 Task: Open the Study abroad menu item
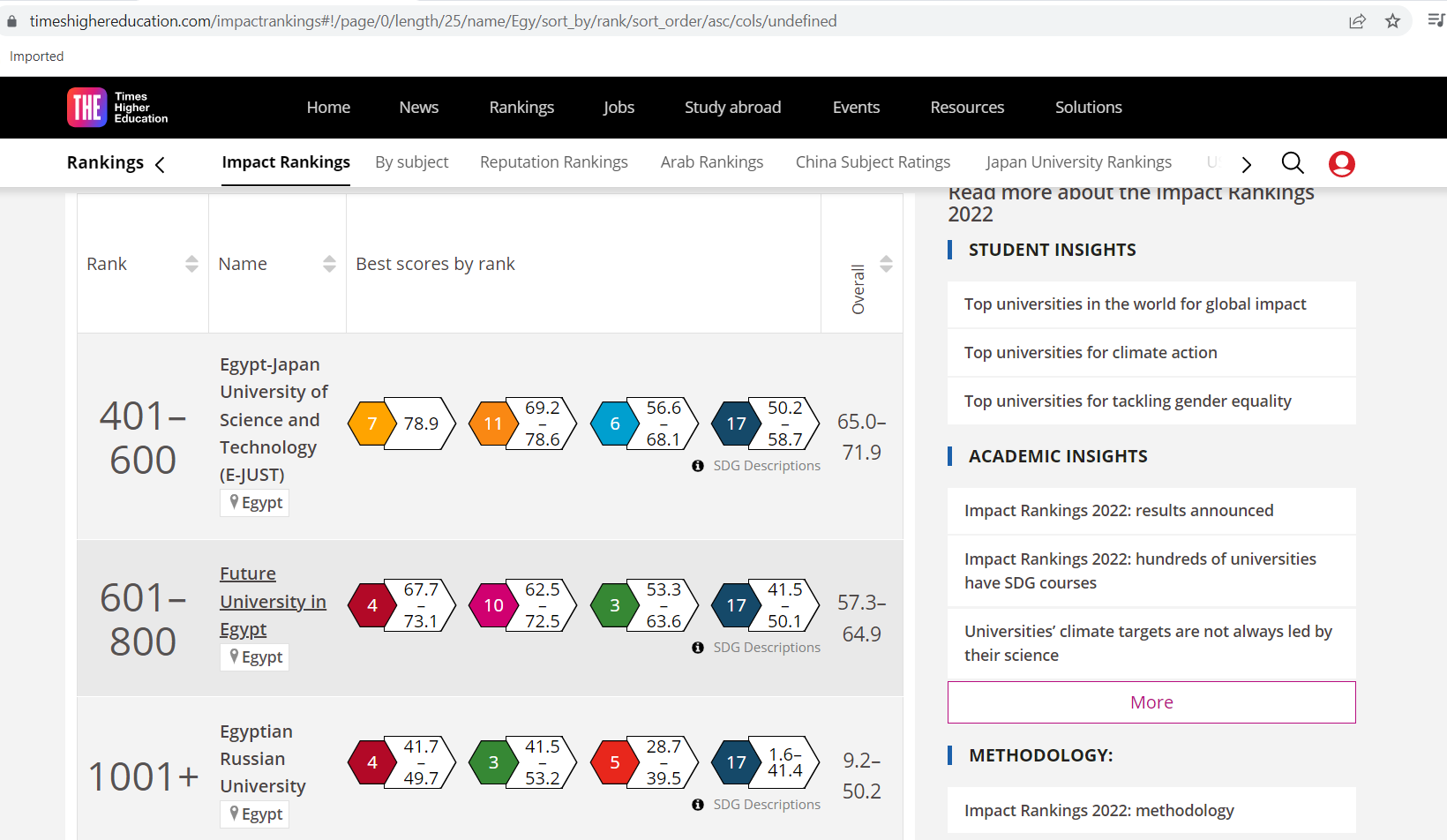(x=732, y=108)
